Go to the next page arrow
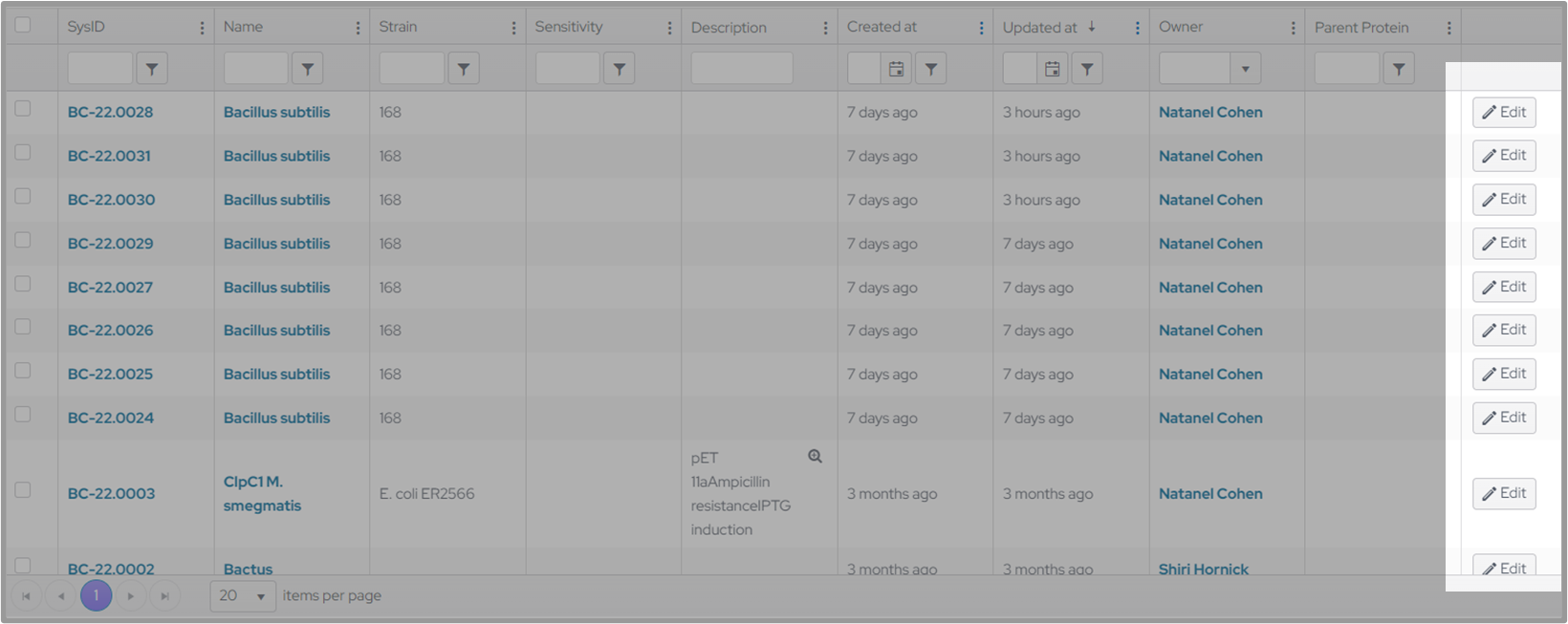 pos(131,596)
